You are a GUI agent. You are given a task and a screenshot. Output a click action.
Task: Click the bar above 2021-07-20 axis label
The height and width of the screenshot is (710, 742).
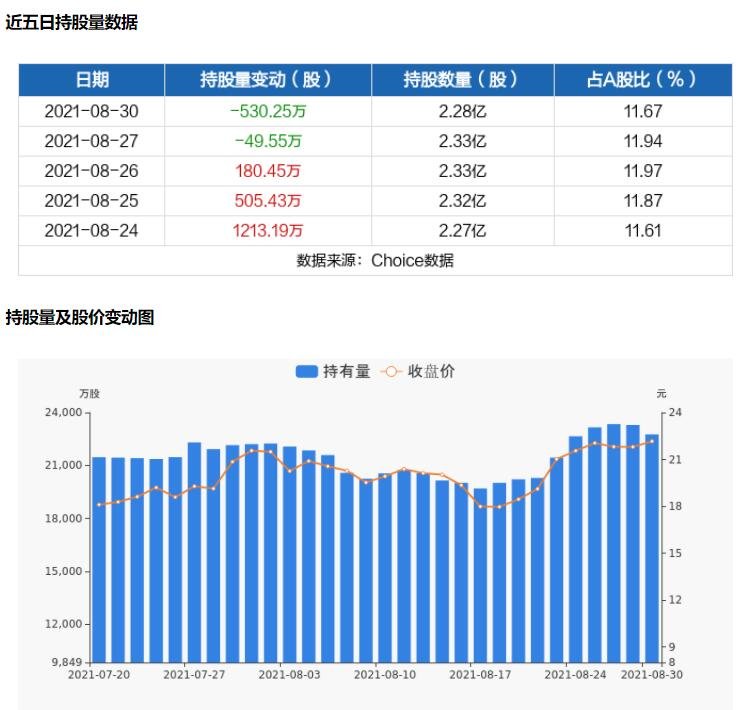[x=99, y=559]
